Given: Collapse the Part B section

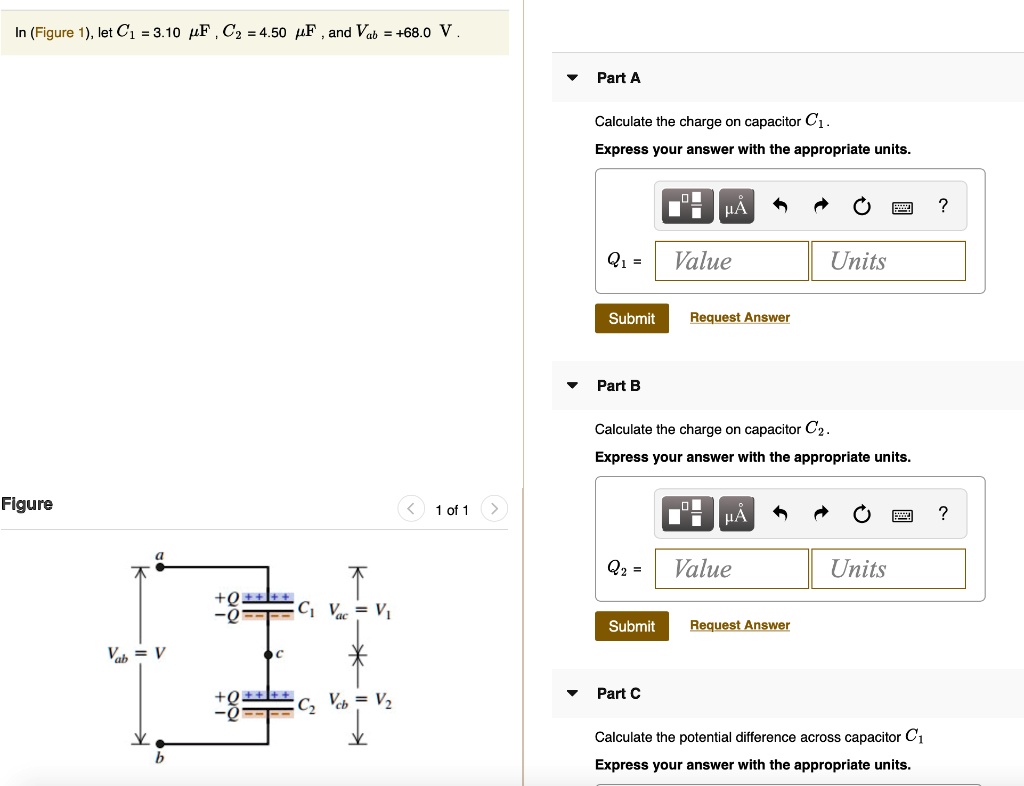Looking at the screenshot, I should pyautogui.click(x=572, y=386).
